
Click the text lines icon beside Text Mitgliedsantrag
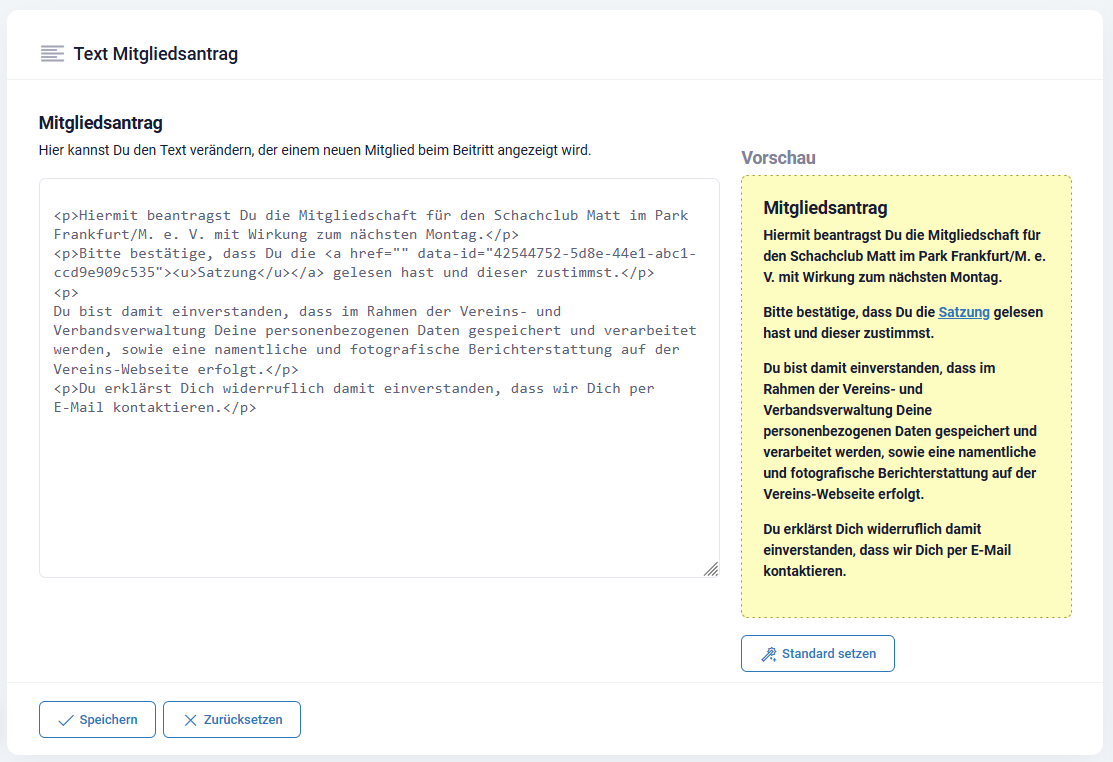52,54
